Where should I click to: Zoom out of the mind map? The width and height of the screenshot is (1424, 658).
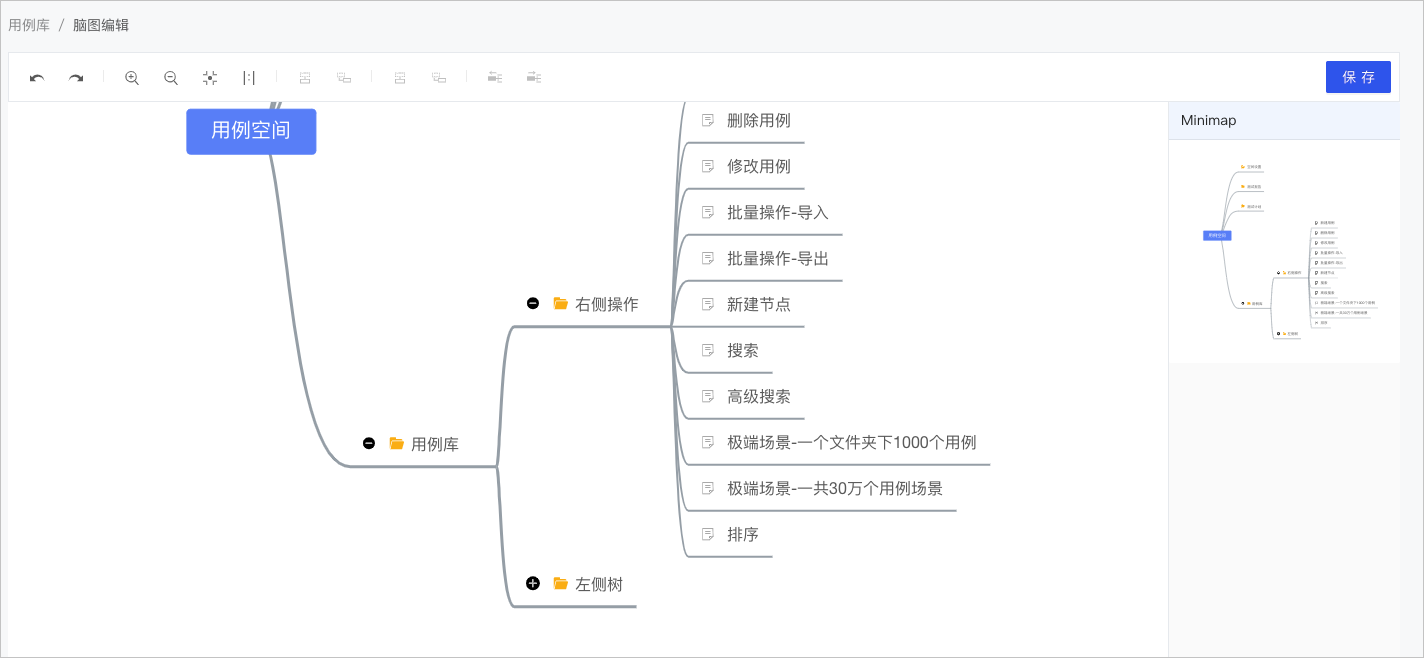[x=171, y=77]
